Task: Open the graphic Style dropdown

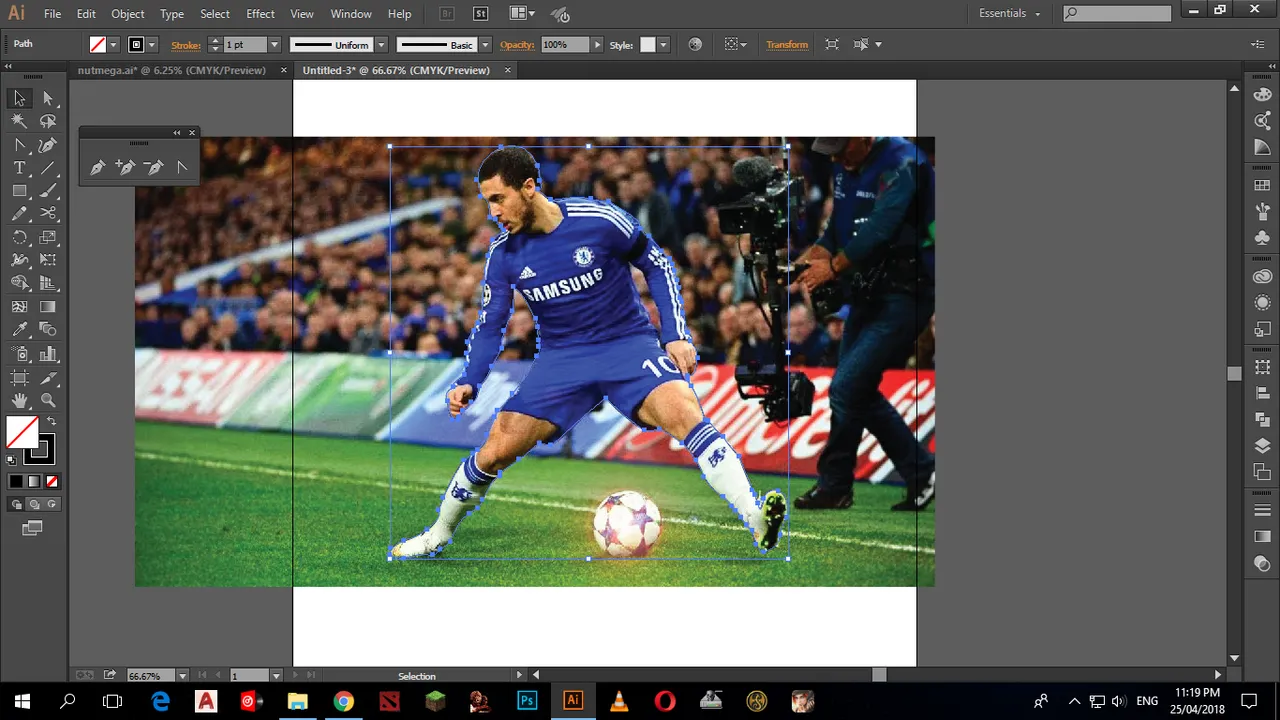Action: [x=662, y=45]
